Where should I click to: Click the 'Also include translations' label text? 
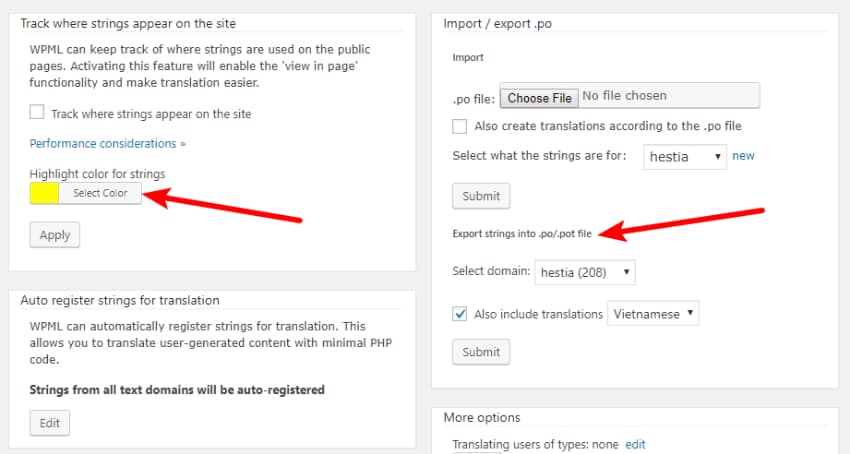538,314
